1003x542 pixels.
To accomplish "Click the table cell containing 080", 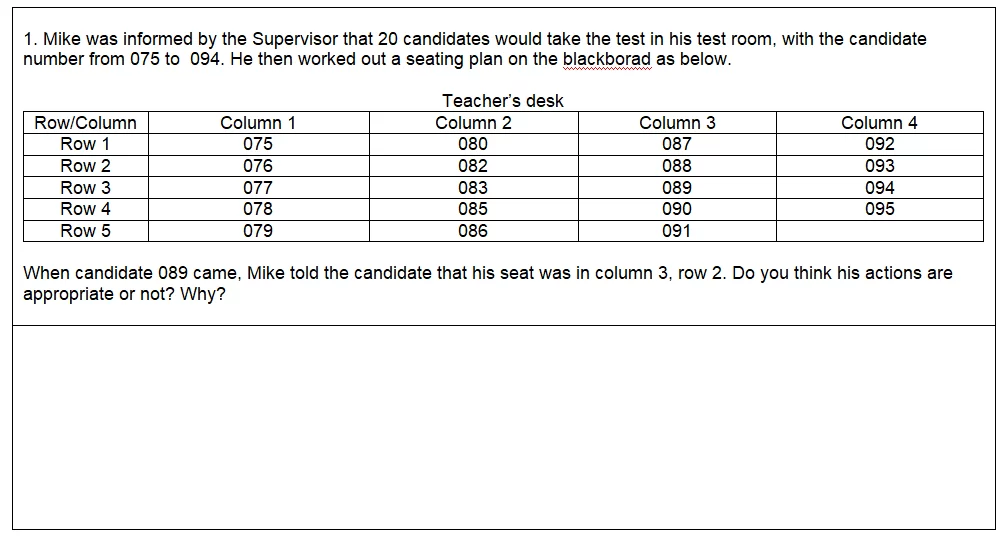I will (473, 144).
